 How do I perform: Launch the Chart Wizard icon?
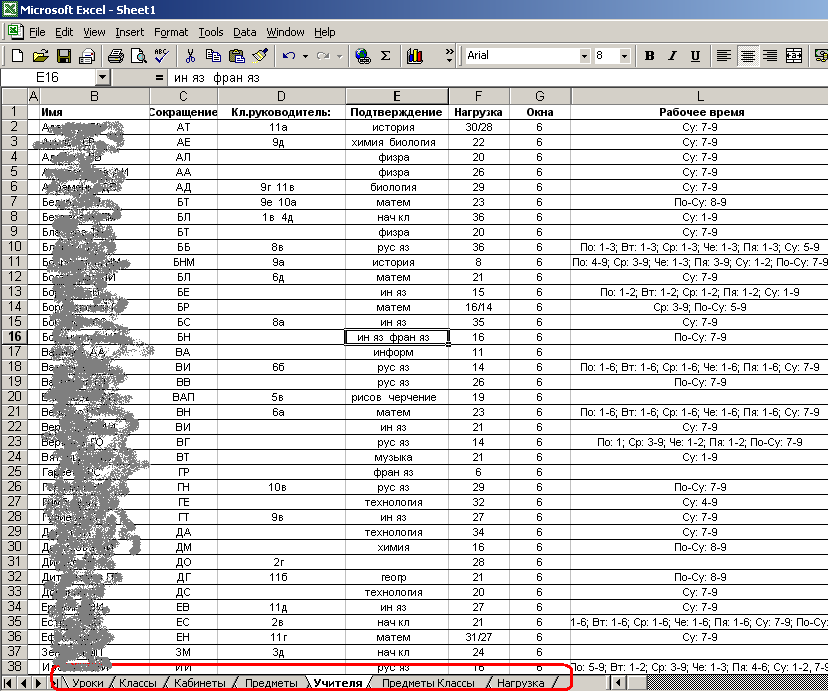coord(414,56)
